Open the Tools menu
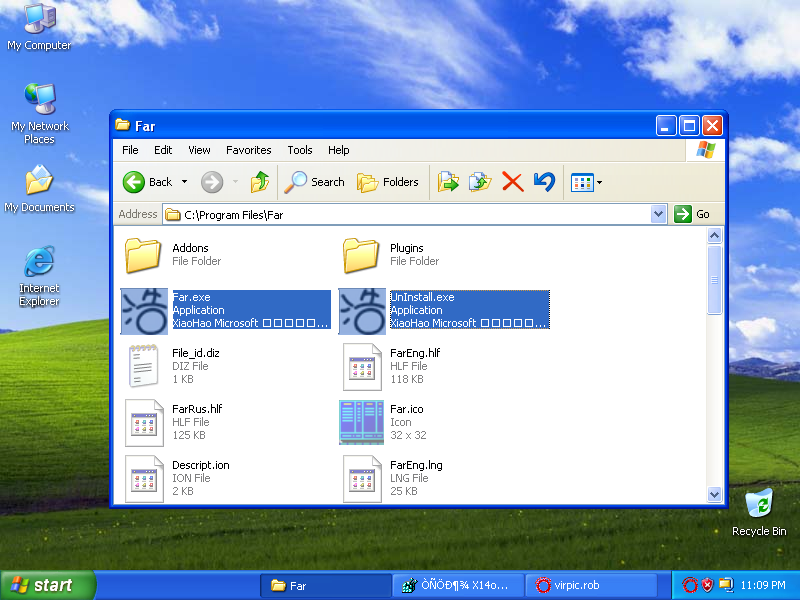 pos(300,150)
